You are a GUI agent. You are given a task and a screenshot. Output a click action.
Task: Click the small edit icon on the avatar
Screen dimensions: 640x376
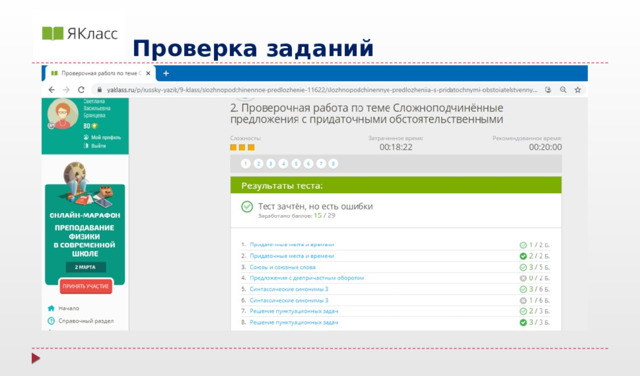pyautogui.click(x=51, y=126)
